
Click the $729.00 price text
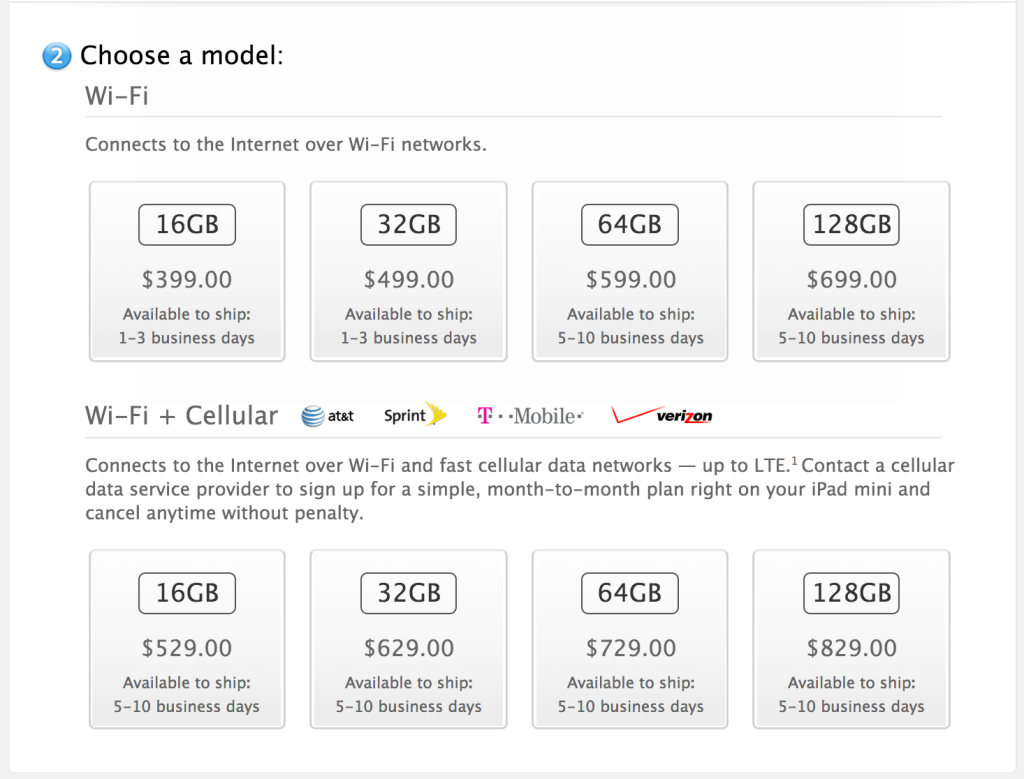point(631,648)
